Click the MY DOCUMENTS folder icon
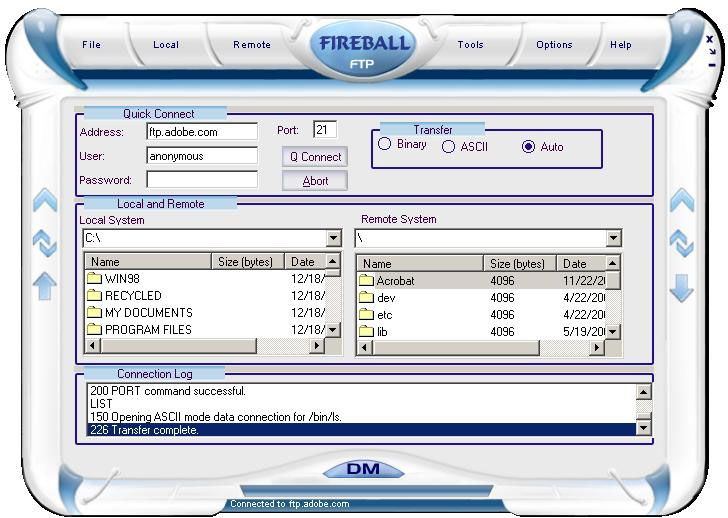728x518 pixels. click(x=94, y=312)
